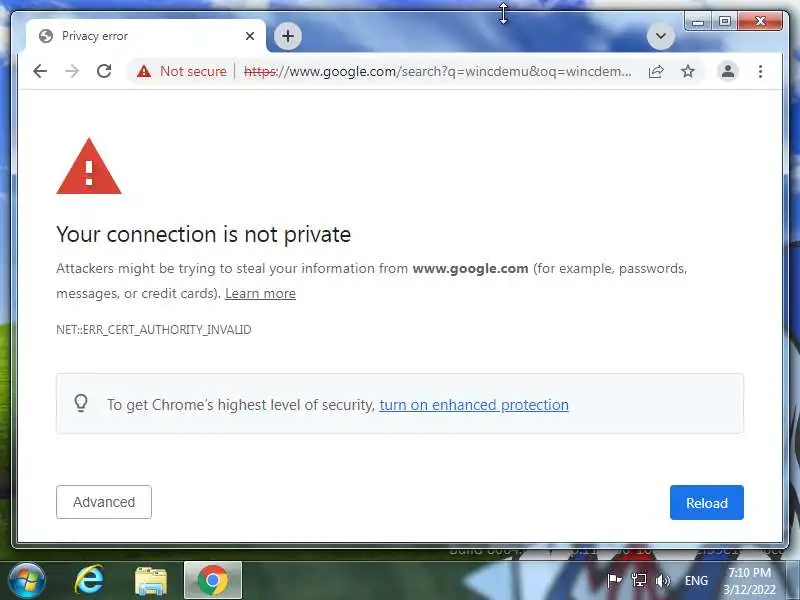The width and height of the screenshot is (800, 600).
Task: Close the Privacy error tab
Action: (x=249, y=36)
